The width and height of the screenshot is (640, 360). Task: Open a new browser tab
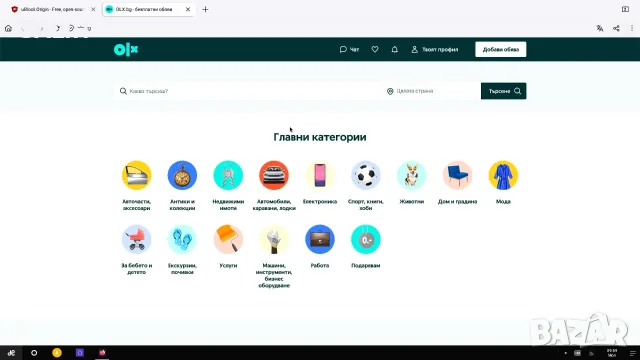205,9
